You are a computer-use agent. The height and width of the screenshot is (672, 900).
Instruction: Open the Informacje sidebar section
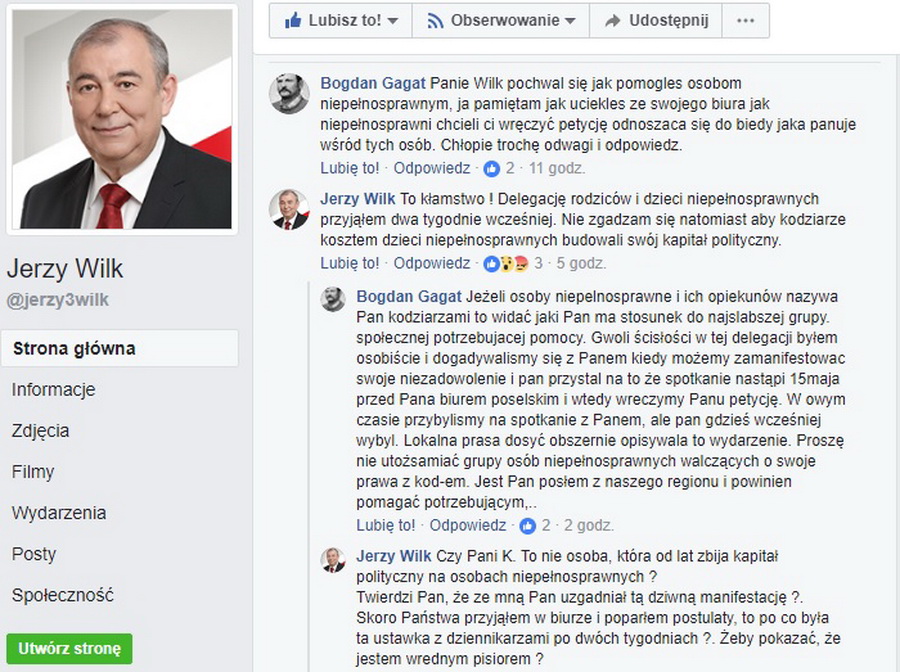pos(53,390)
